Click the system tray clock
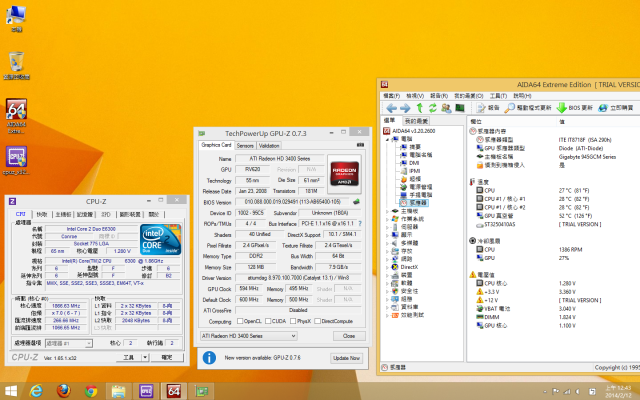This screenshot has height=400, width=640. (618, 391)
